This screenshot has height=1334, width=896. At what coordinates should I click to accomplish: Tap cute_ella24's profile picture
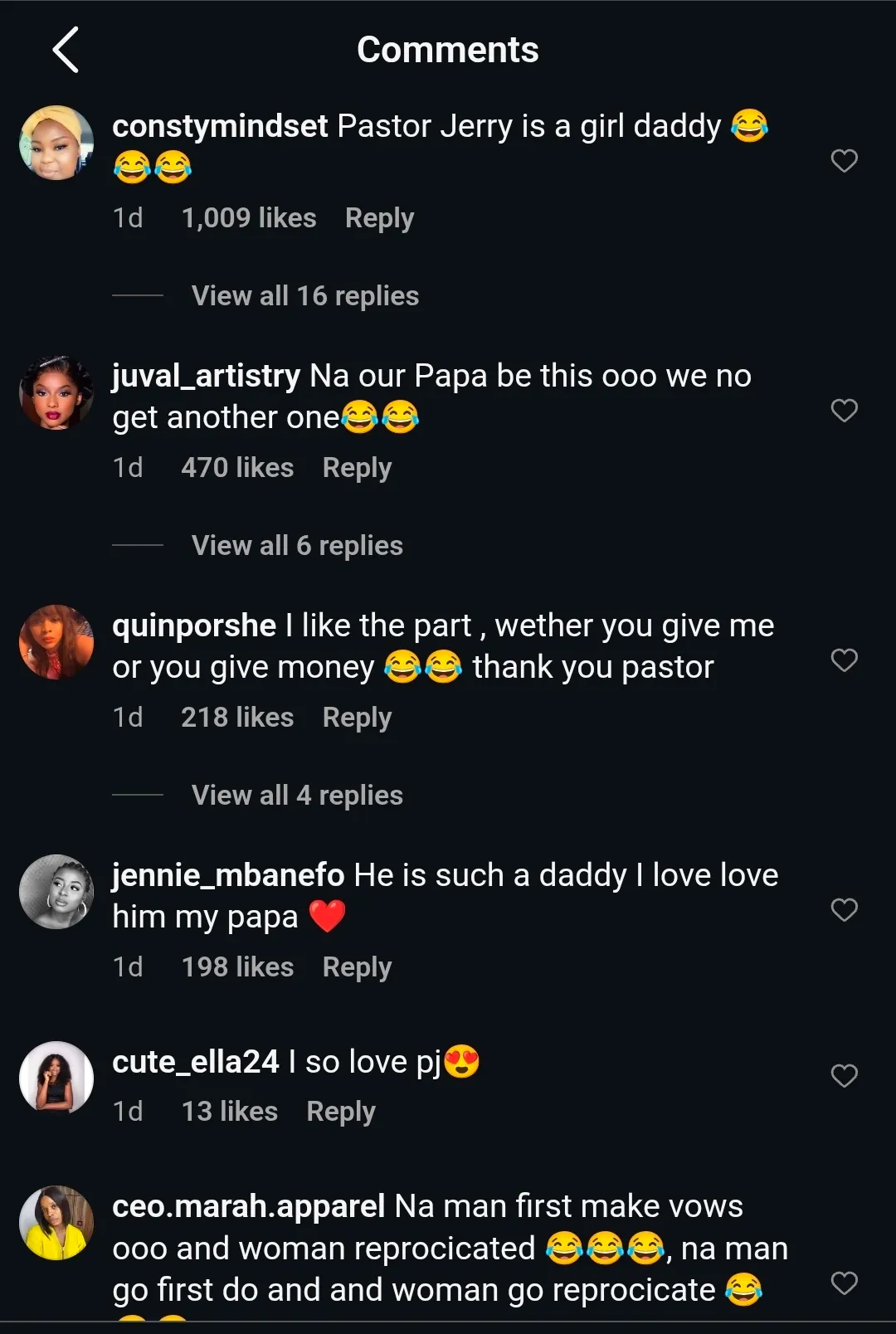pos(56,1078)
